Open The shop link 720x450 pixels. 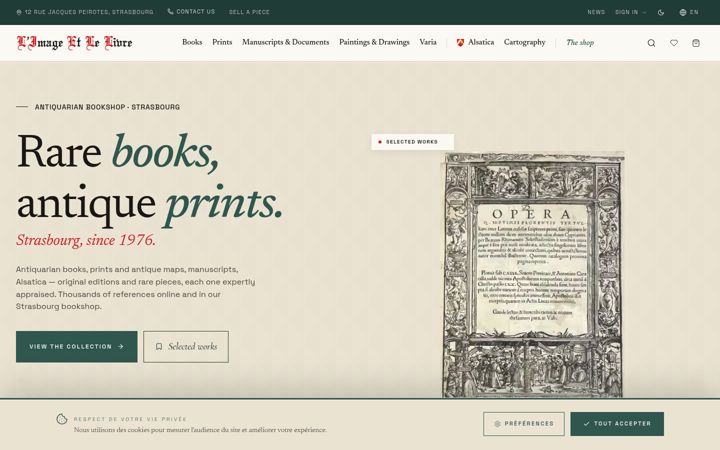tap(580, 43)
